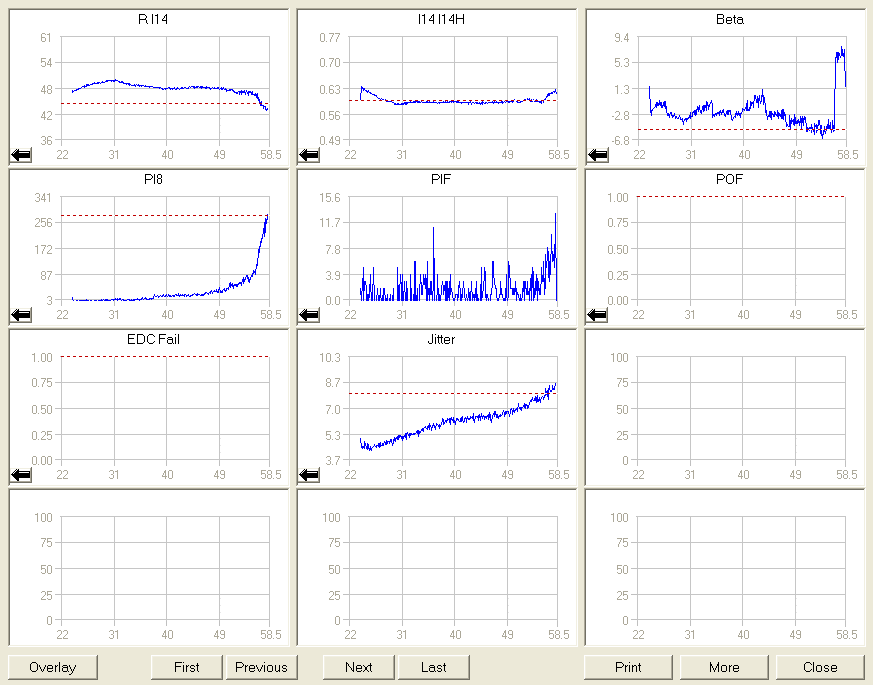Click the Previous button

(261, 667)
